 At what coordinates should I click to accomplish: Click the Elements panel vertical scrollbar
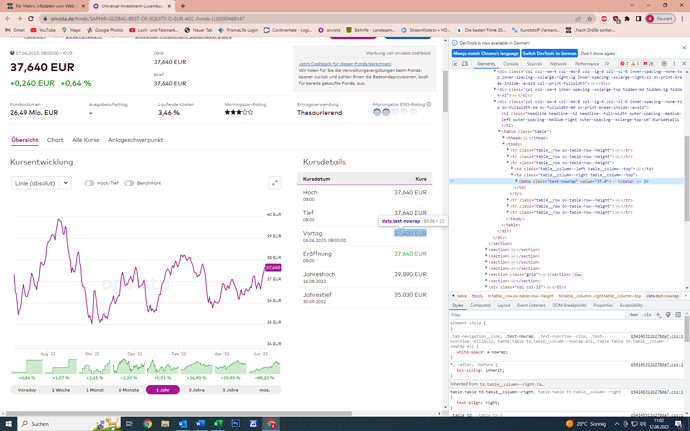pos(686,178)
